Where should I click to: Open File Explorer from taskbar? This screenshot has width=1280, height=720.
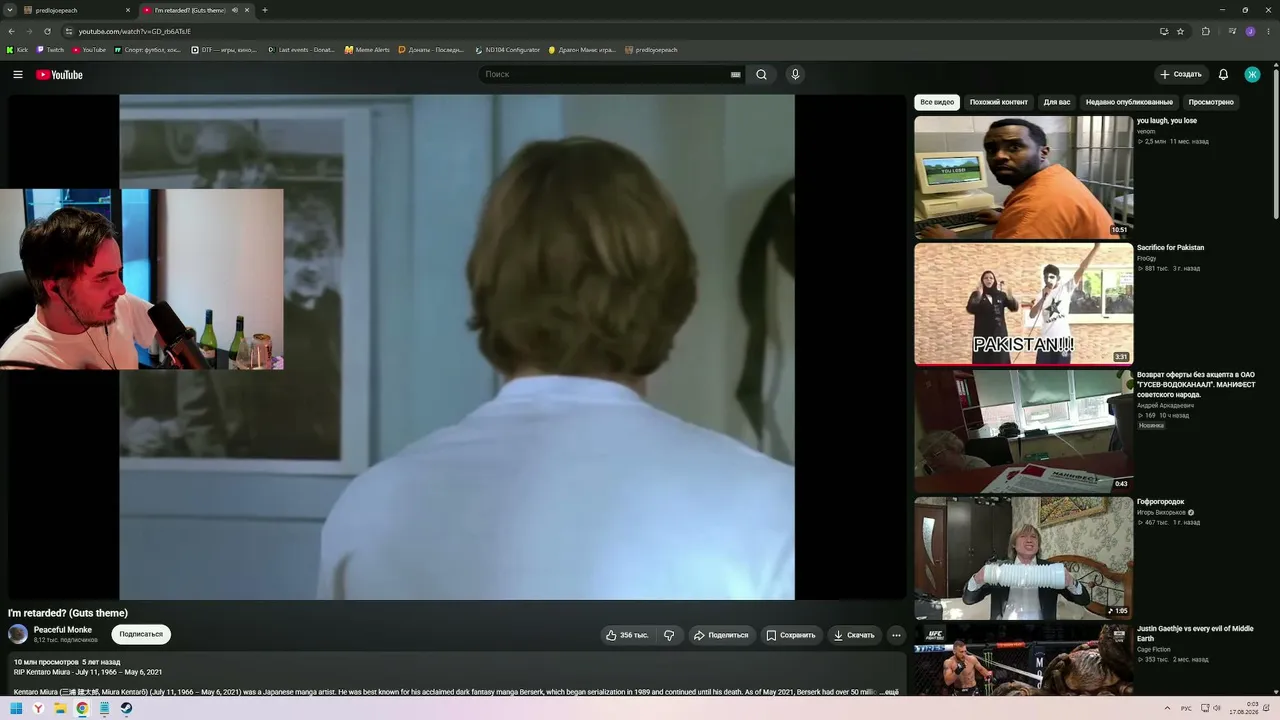[60, 708]
